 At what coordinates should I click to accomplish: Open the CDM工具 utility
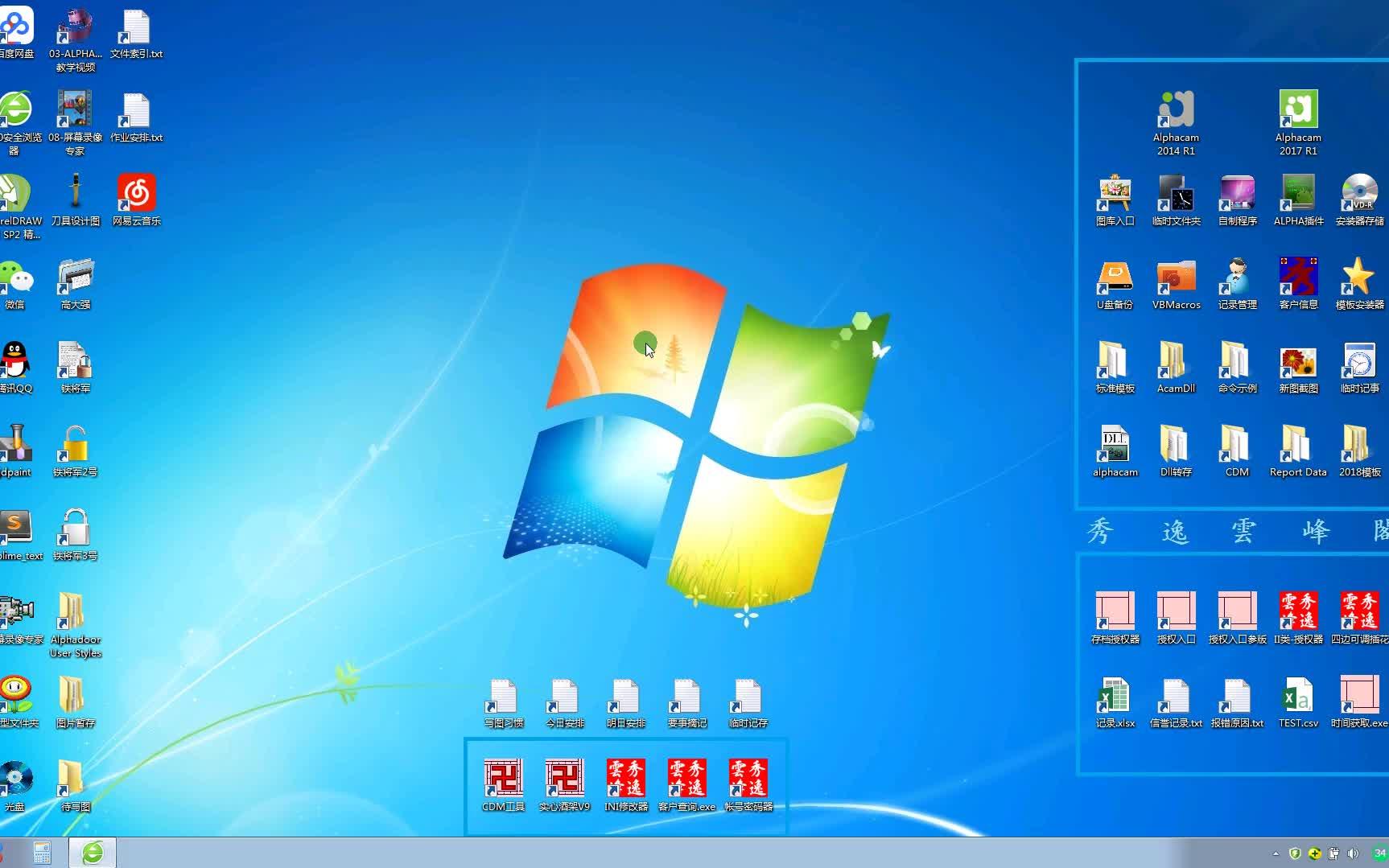tap(502, 779)
